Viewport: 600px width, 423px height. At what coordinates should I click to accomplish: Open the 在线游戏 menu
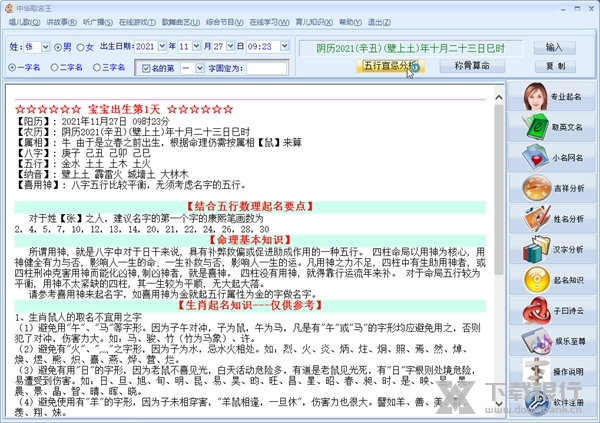(137, 22)
